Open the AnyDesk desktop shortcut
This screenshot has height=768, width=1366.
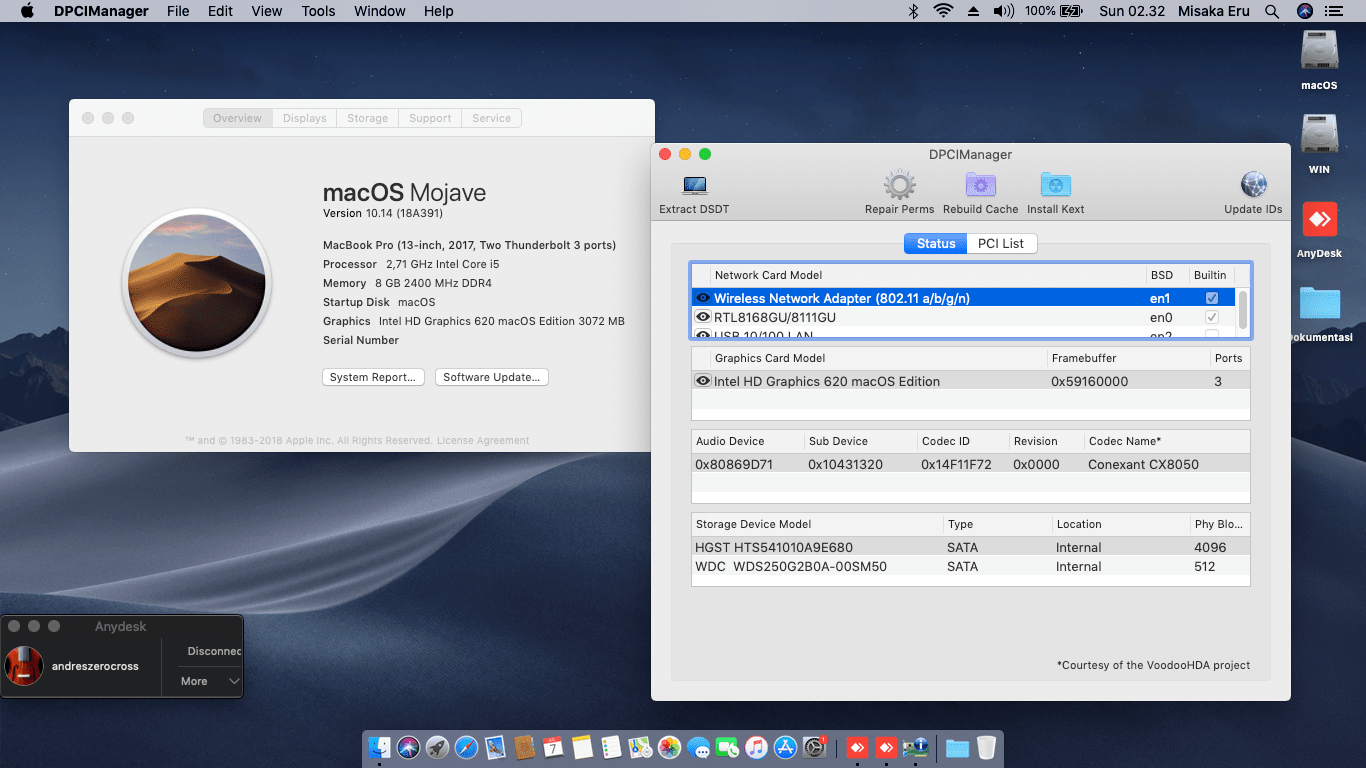click(x=1320, y=220)
